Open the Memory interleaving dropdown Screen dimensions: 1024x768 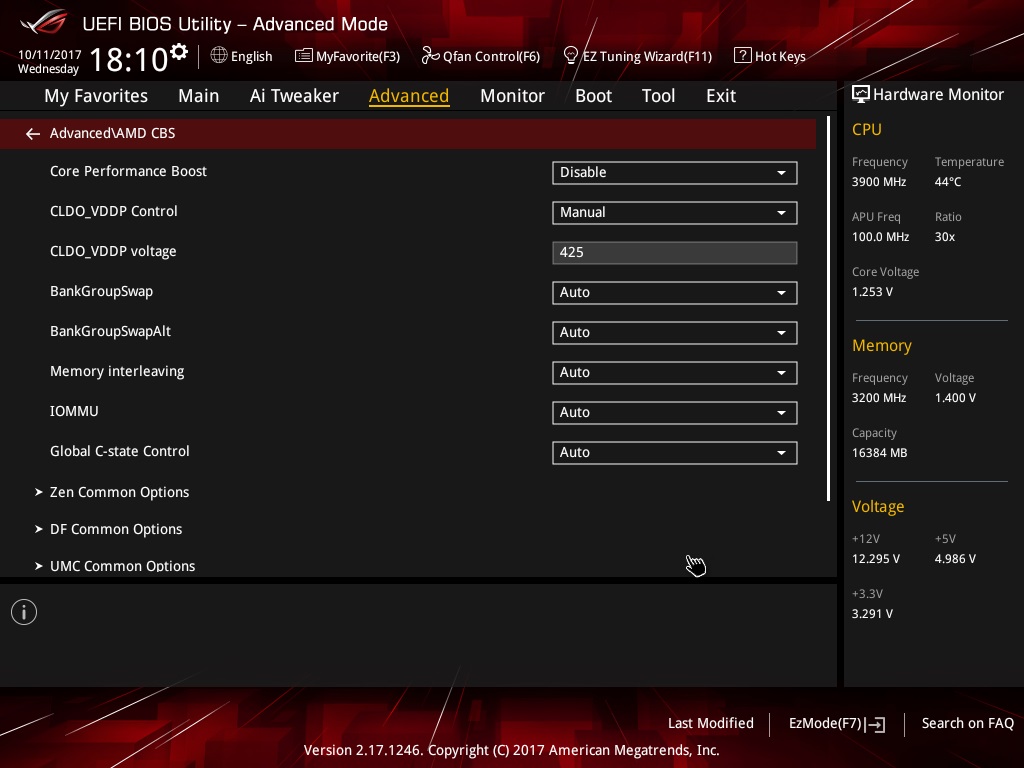pos(675,372)
